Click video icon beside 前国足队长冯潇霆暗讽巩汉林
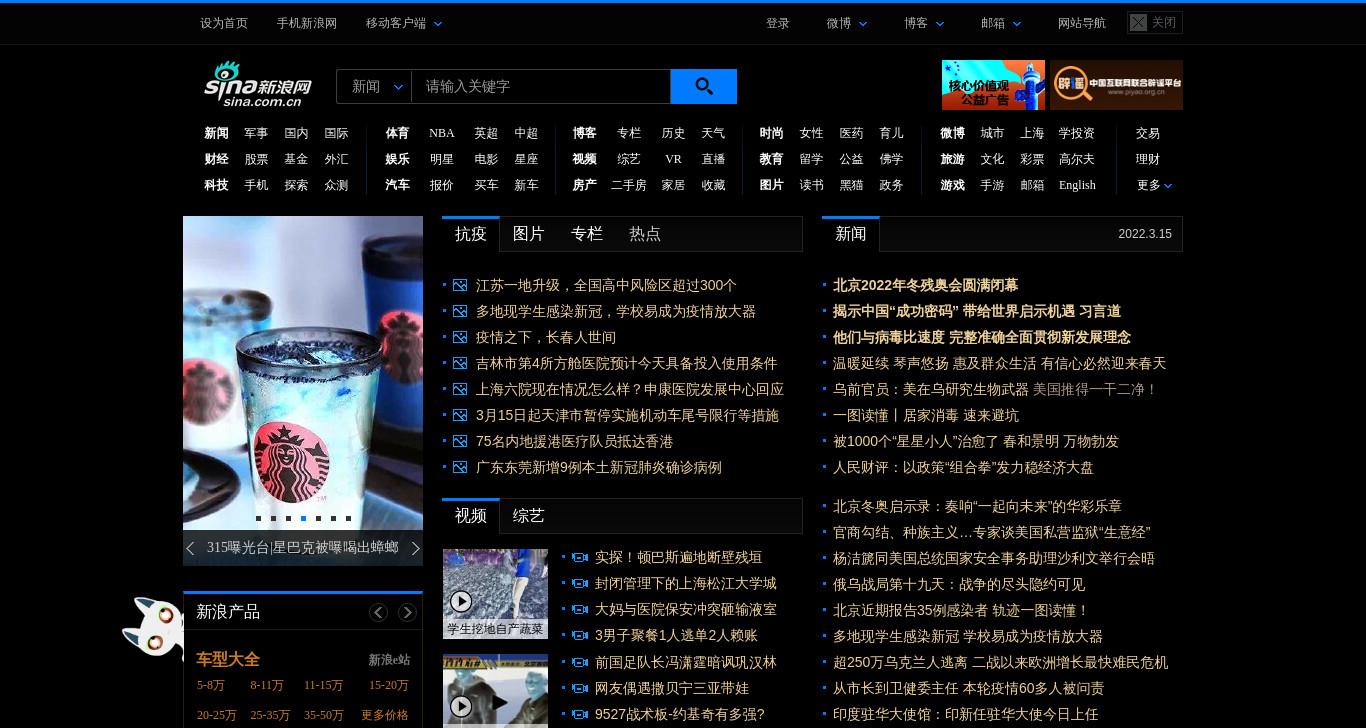This screenshot has height=728, width=1366. pyautogui.click(x=579, y=662)
